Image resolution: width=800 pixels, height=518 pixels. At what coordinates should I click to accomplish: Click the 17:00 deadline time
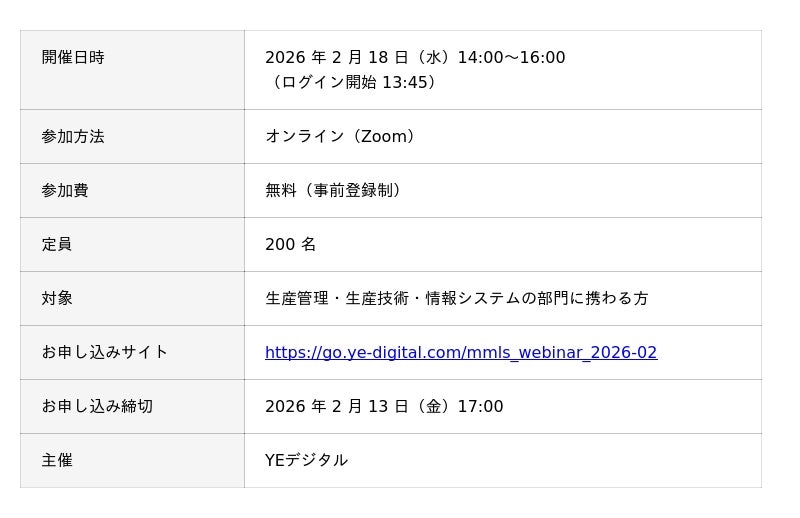click(480, 407)
